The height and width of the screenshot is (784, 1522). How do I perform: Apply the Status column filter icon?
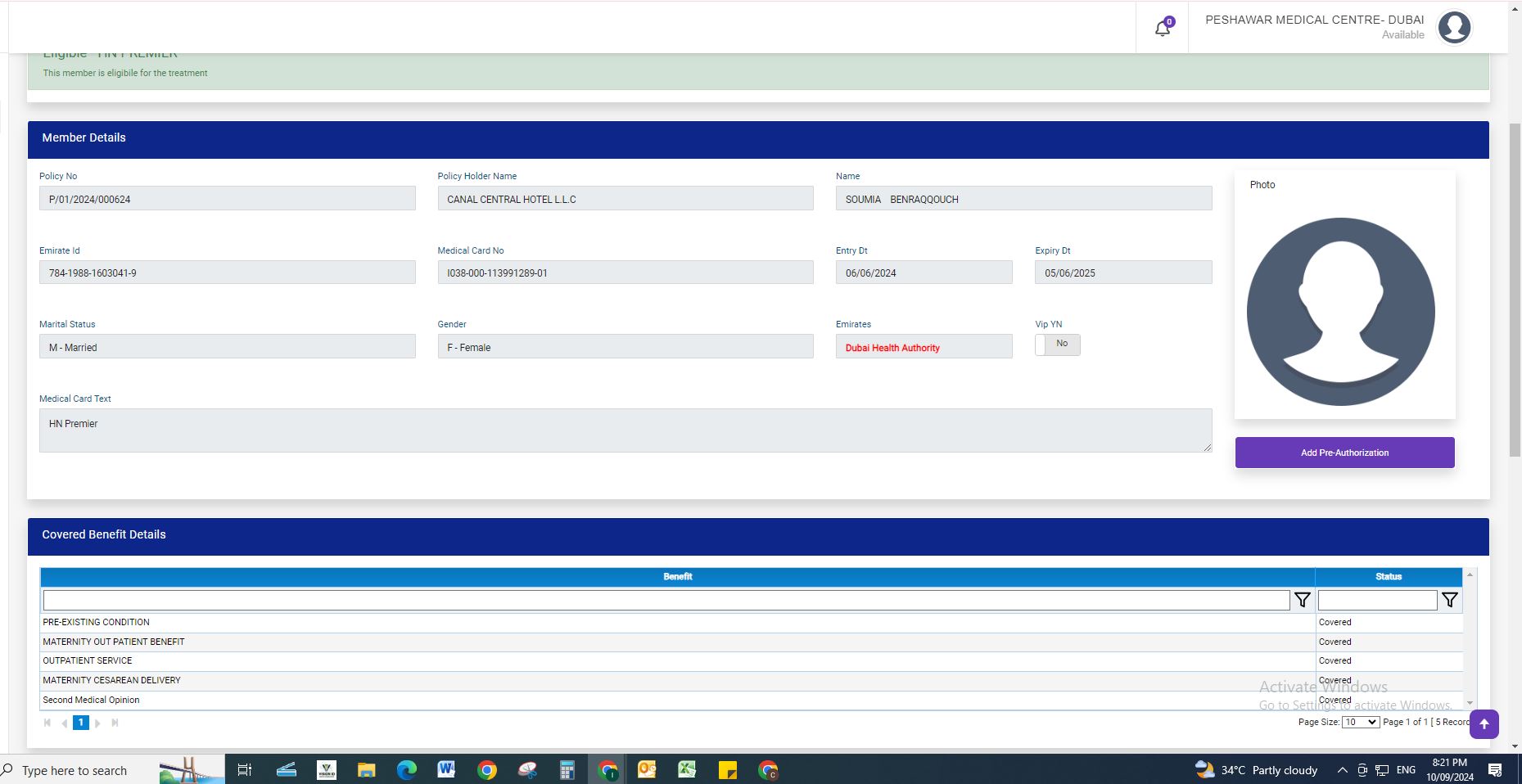pos(1449,600)
